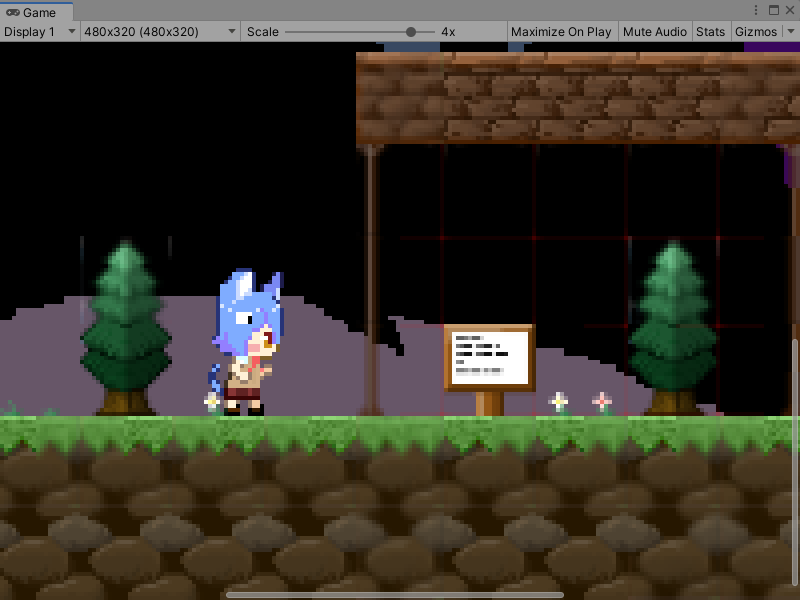
Task: Open the panel's three-dot options menu
Action: tap(757, 11)
